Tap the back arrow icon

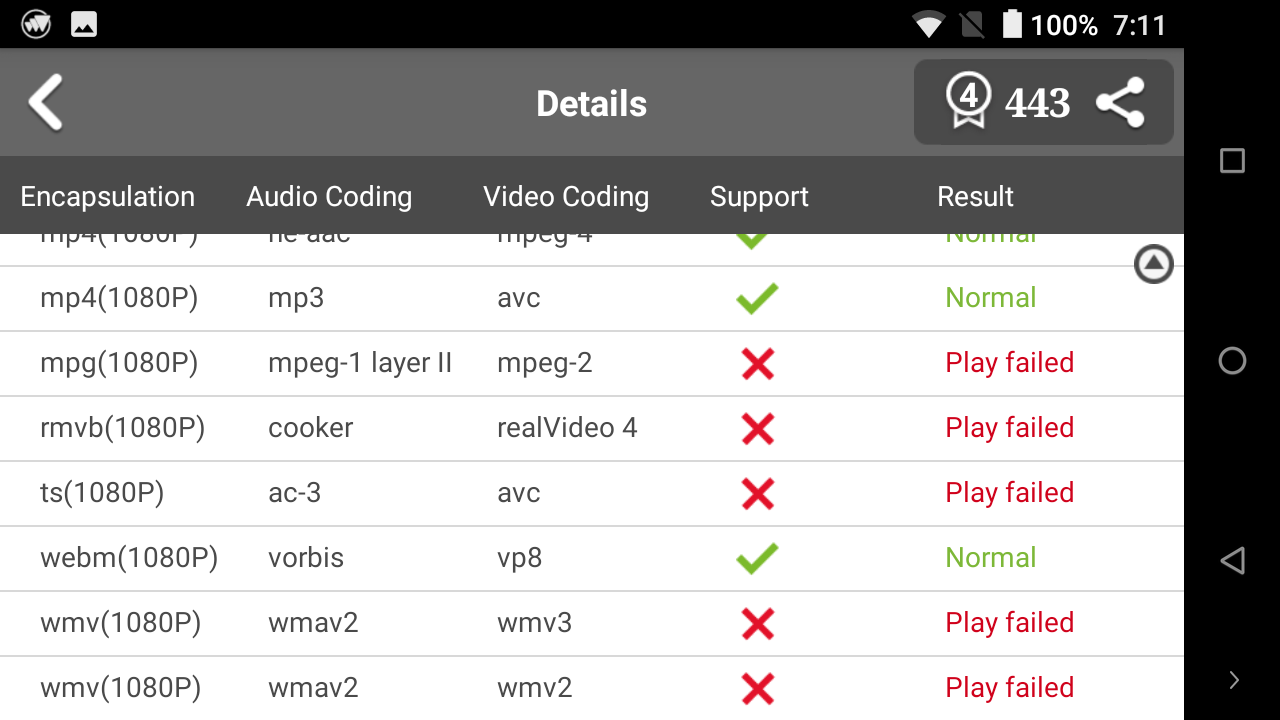click(x=46, y=103)
